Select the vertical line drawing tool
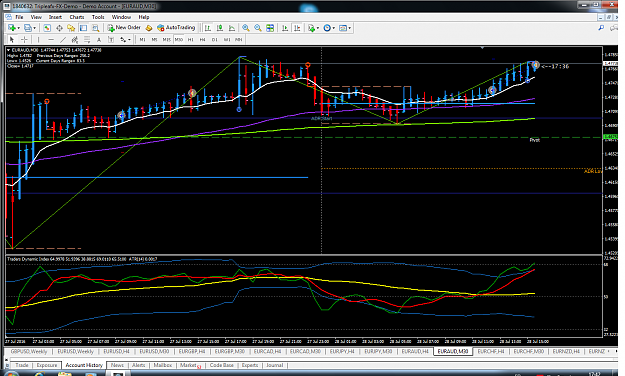 pos(39,39)
